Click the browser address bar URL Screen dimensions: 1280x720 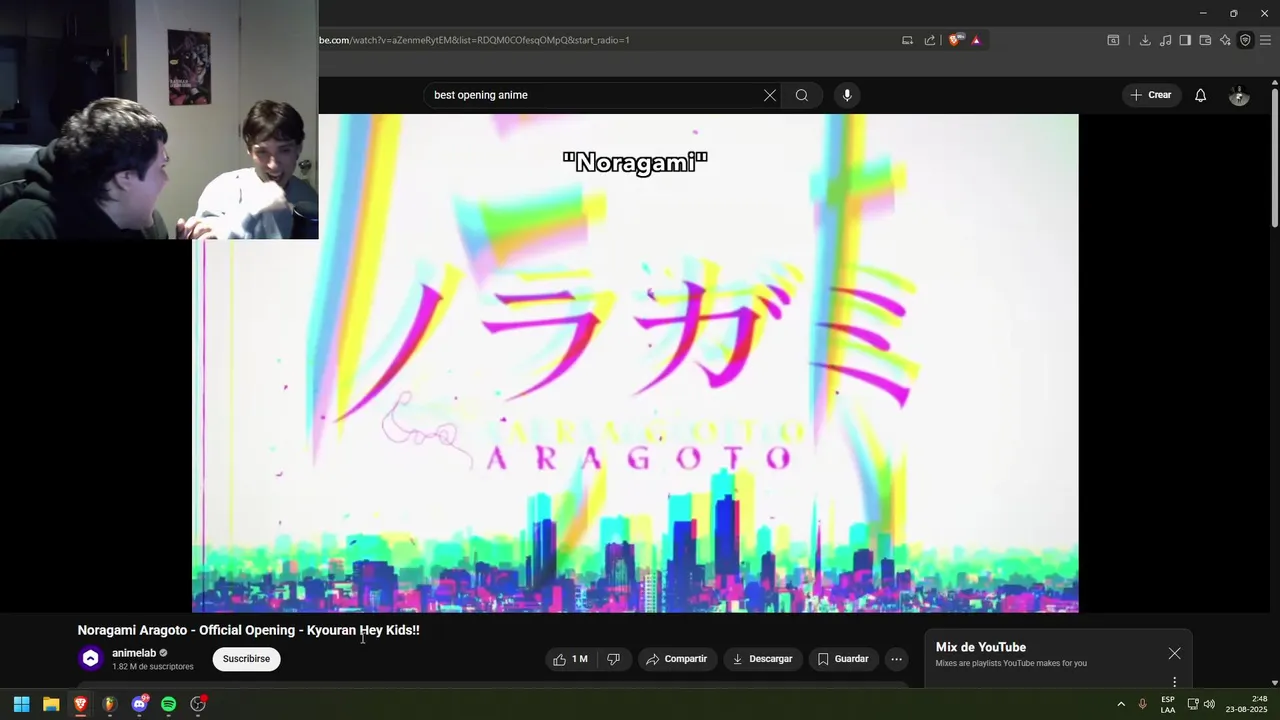tap(475, 40)
